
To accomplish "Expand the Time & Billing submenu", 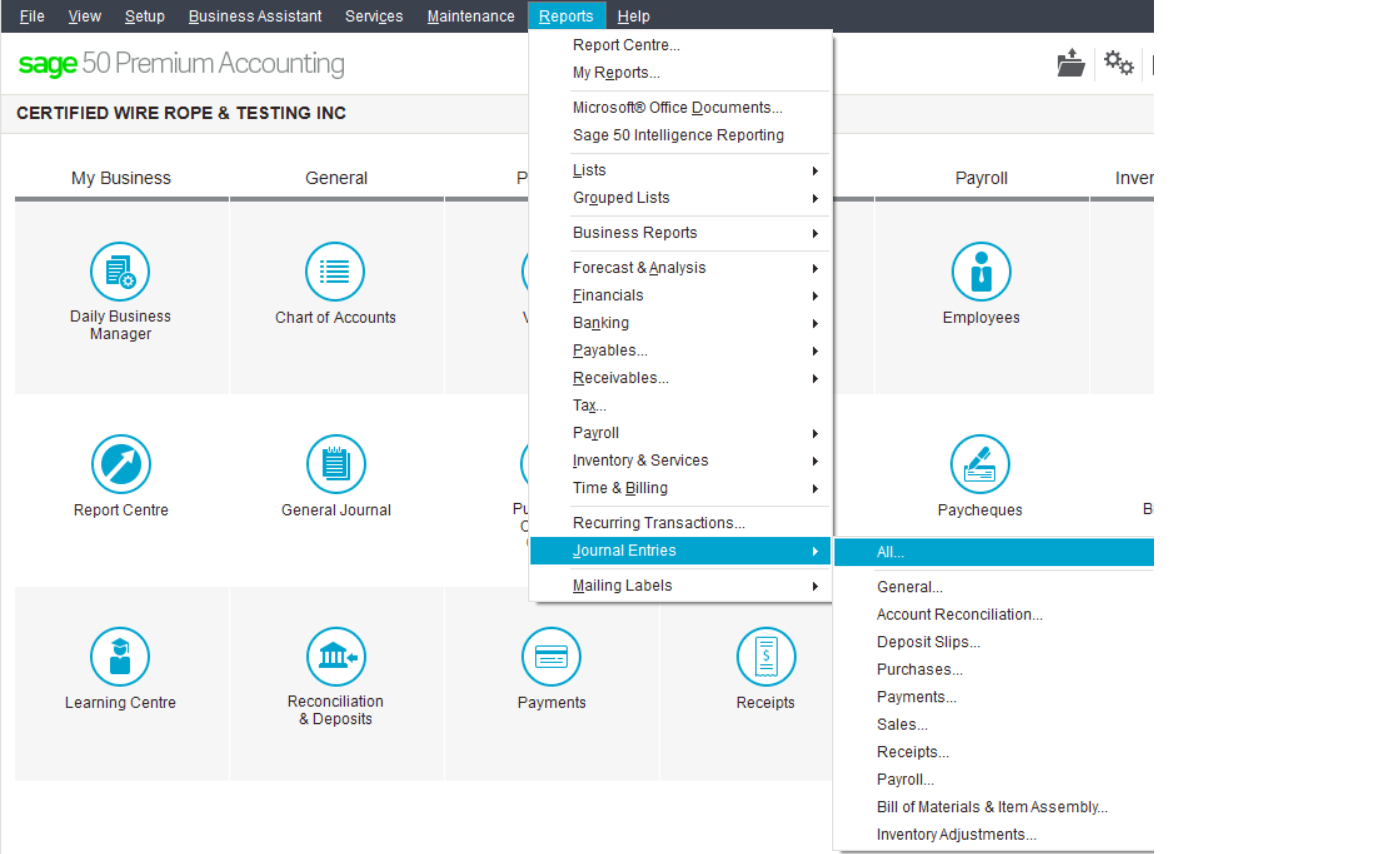I will [x=680, y=488].
